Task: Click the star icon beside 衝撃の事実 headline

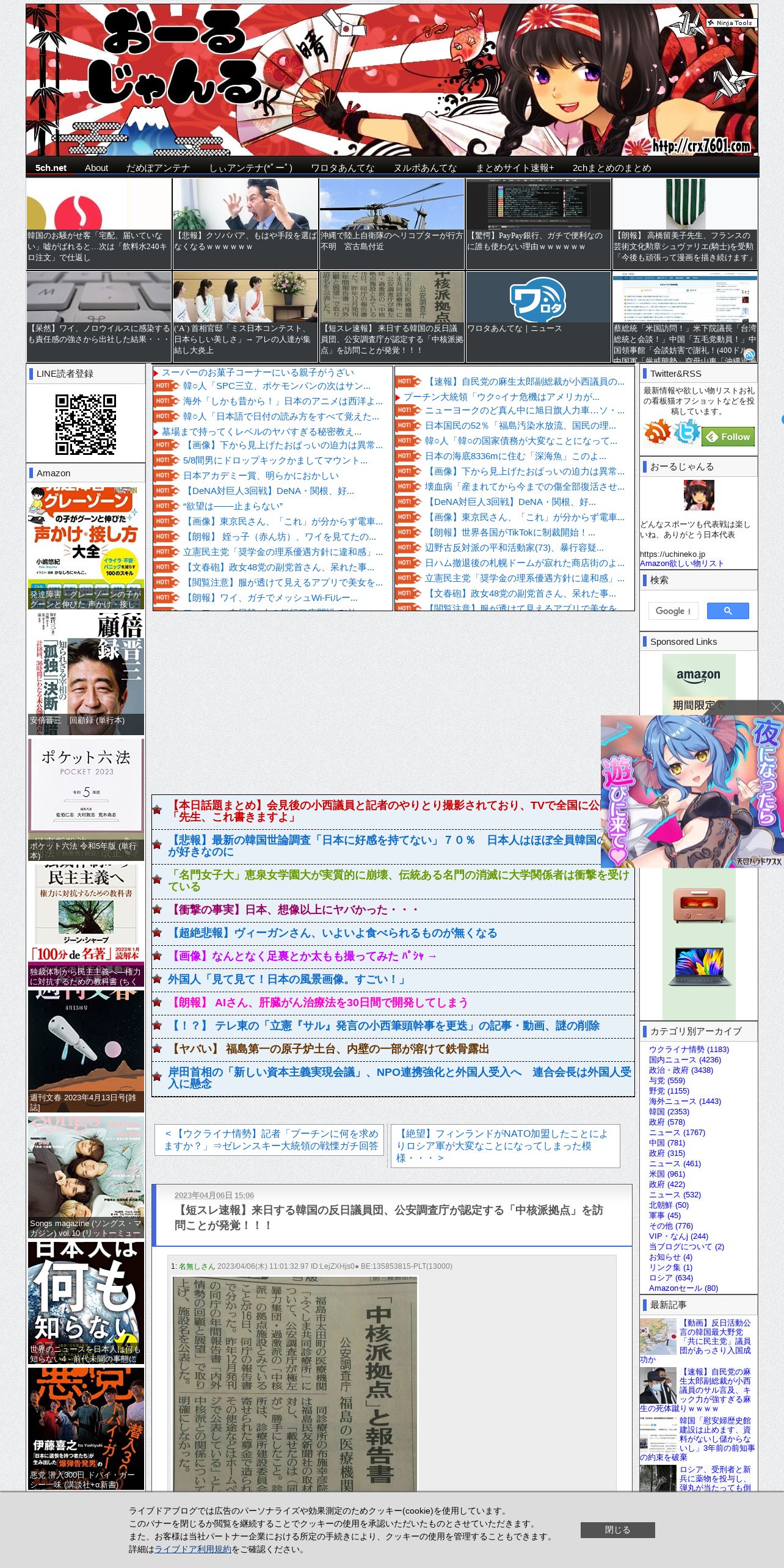Action: [157, 910]
